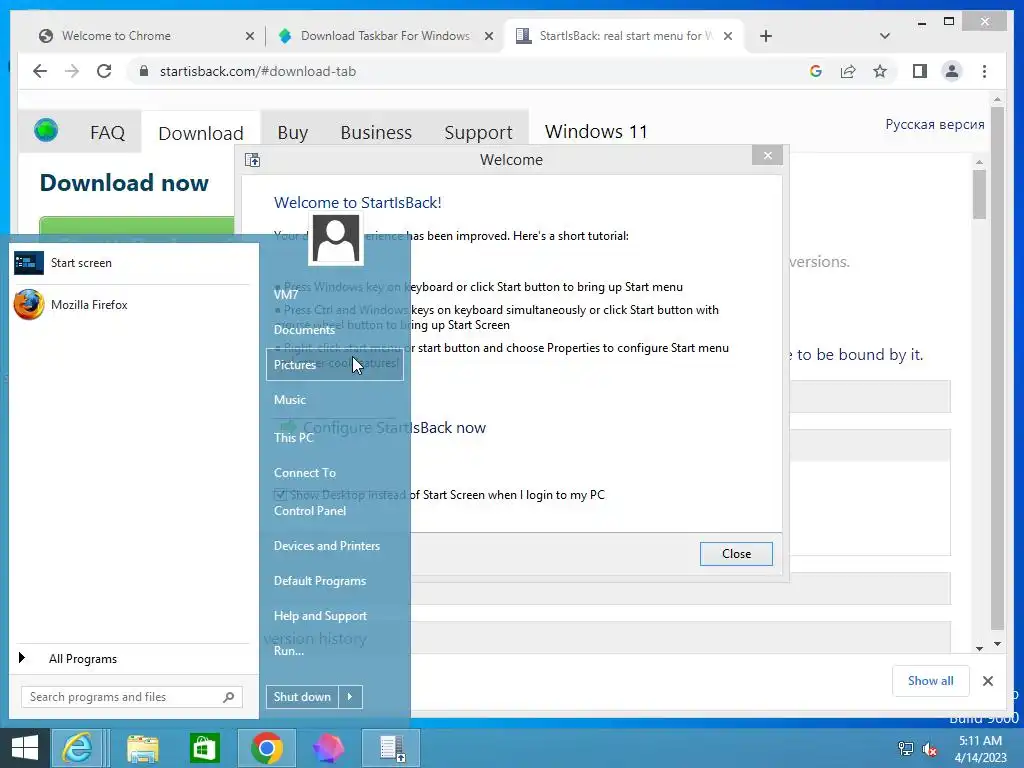
Task: Click the Chrome page vertical scrollbar
Action: (997, 366)
